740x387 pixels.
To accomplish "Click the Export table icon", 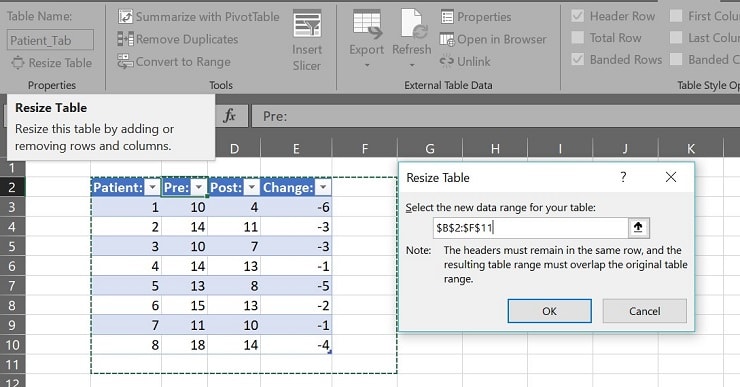I will [x=367, y=25].
